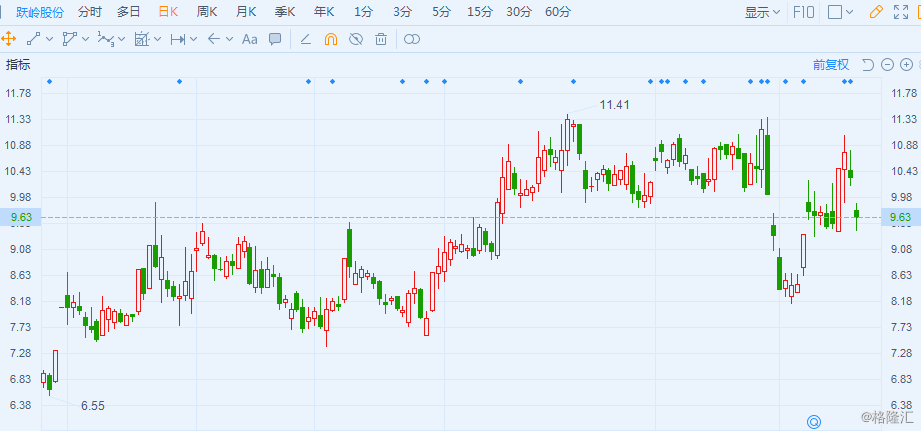Open the 指标 indicators button
This screenshot has height=431, width=921.
coord(18,65)
